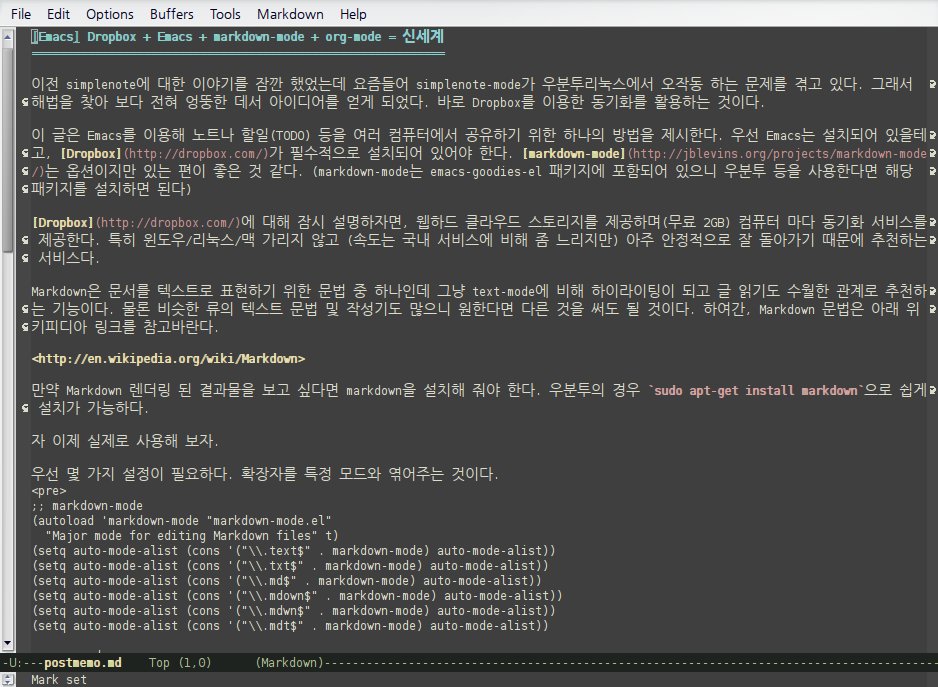This screenshot has height=687, width=938.
Task: Click the scroll-down arrow below the left scrollbar
Action: click(x=8, y=643)
